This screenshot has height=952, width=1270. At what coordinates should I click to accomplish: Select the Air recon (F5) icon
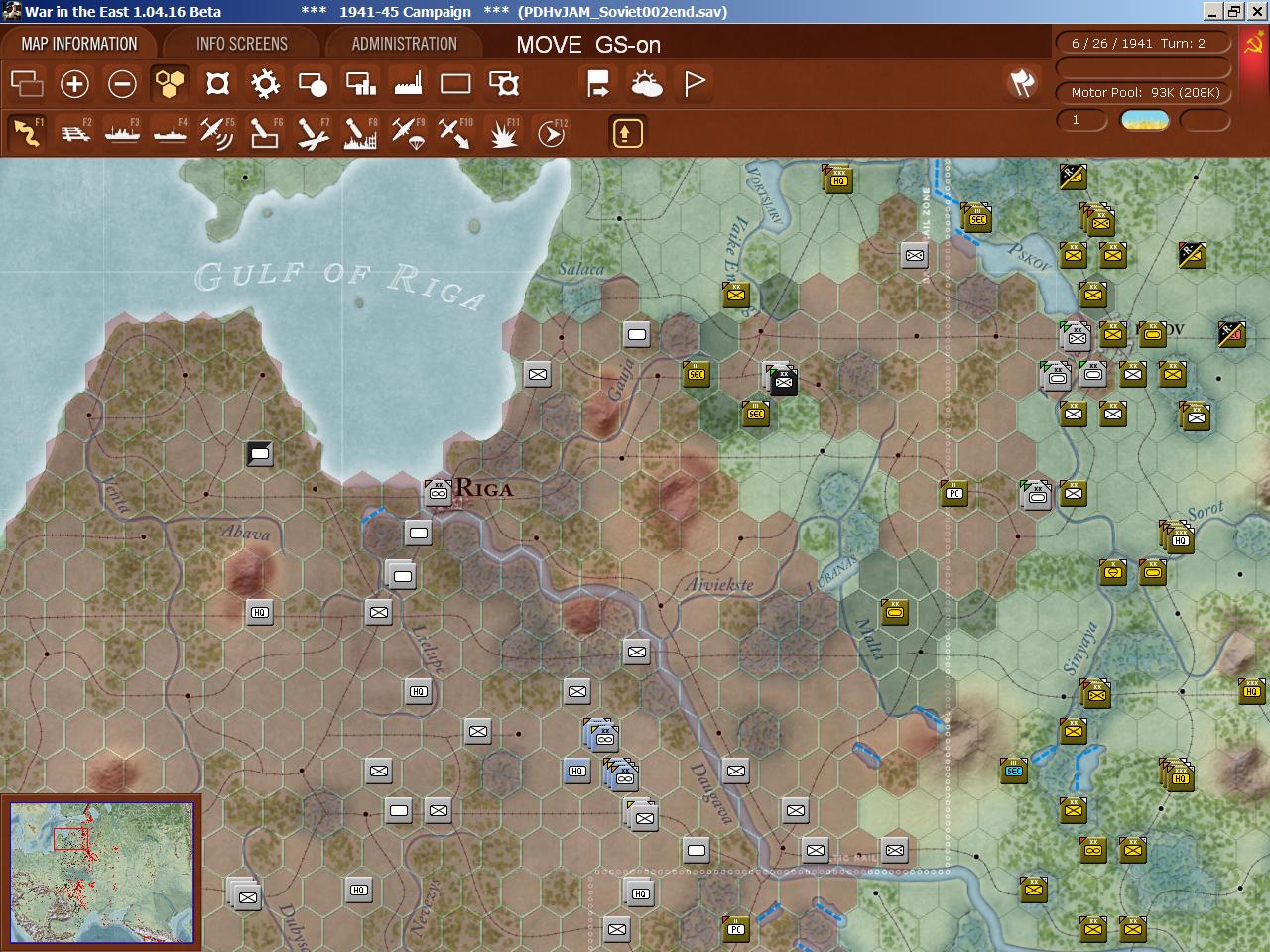point(216,133)
